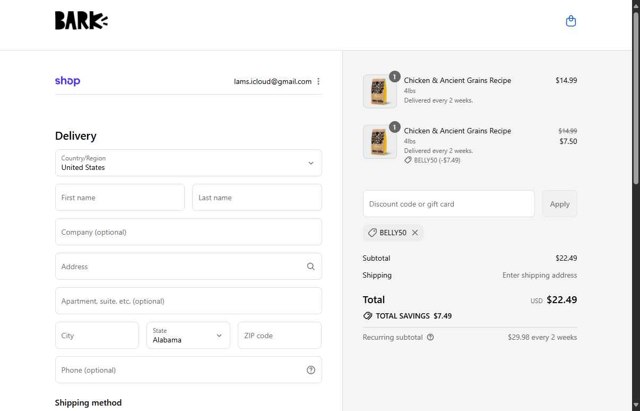Viewport: 640px width, 411px height.
Task: Open phone number help question icon
Action: tap(311, 370)
